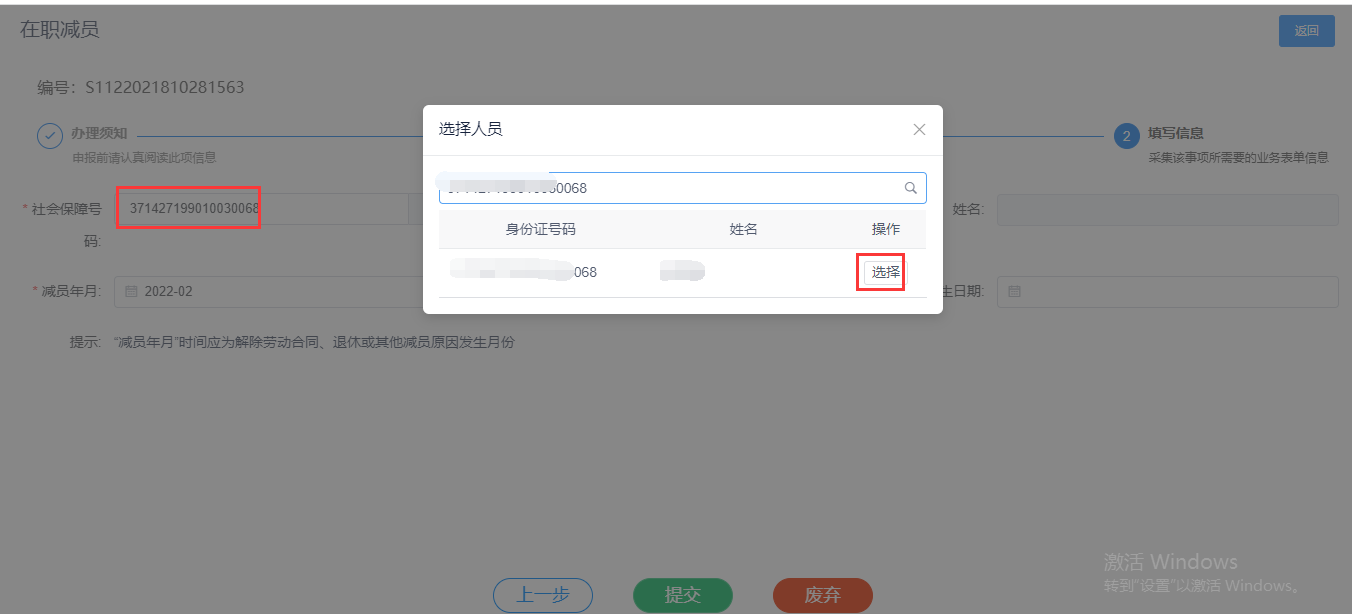Open the 出生日期 date field
The height and width of the screenshot is (614, 1352).
point(1168,292)
